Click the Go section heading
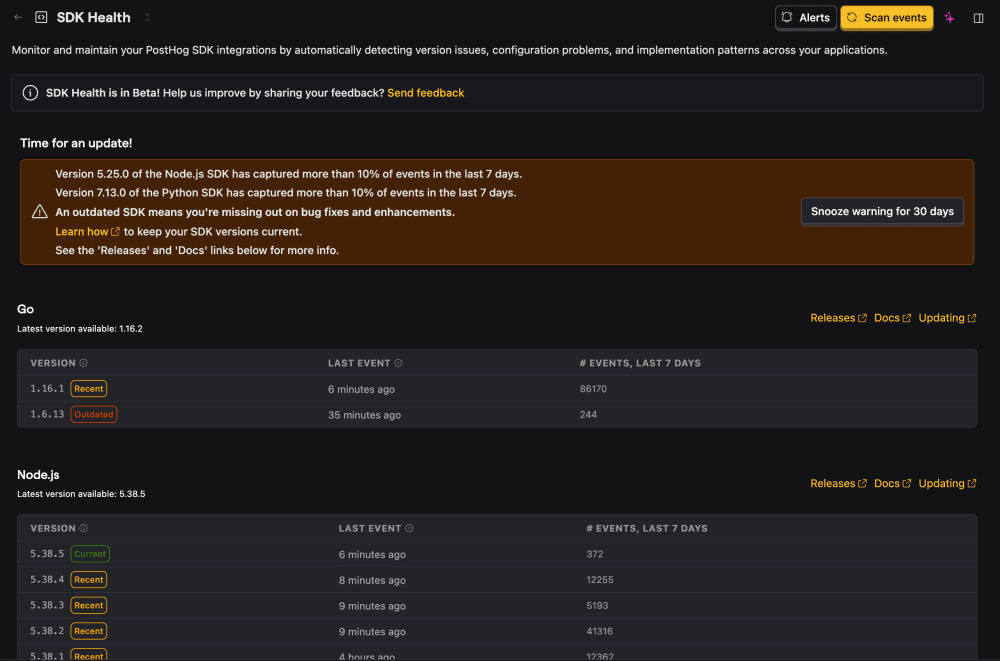 tap(26, 309)
